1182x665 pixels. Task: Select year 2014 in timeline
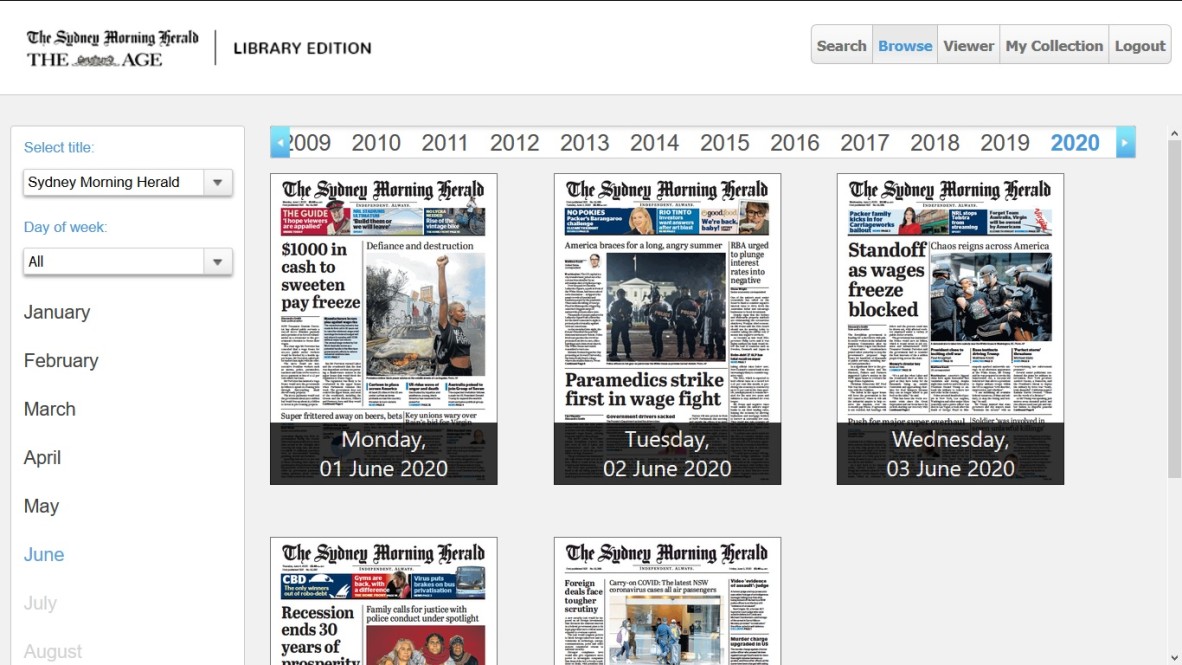point(654,142)
